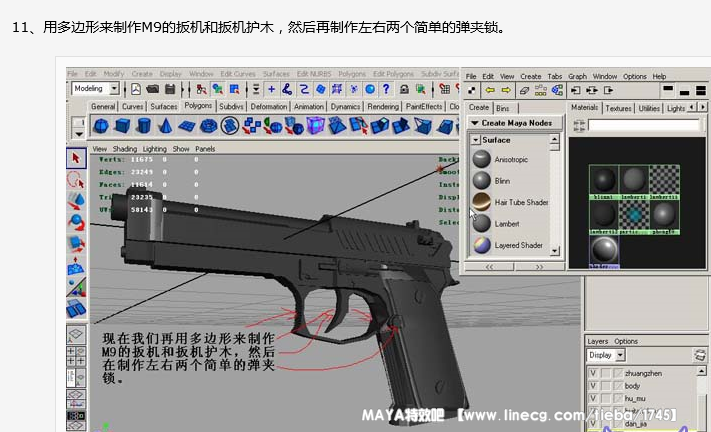This screenshot has height=432, width=711.
Task: Switch to the Deformation shelf tab
Action: tap(269, 107)
